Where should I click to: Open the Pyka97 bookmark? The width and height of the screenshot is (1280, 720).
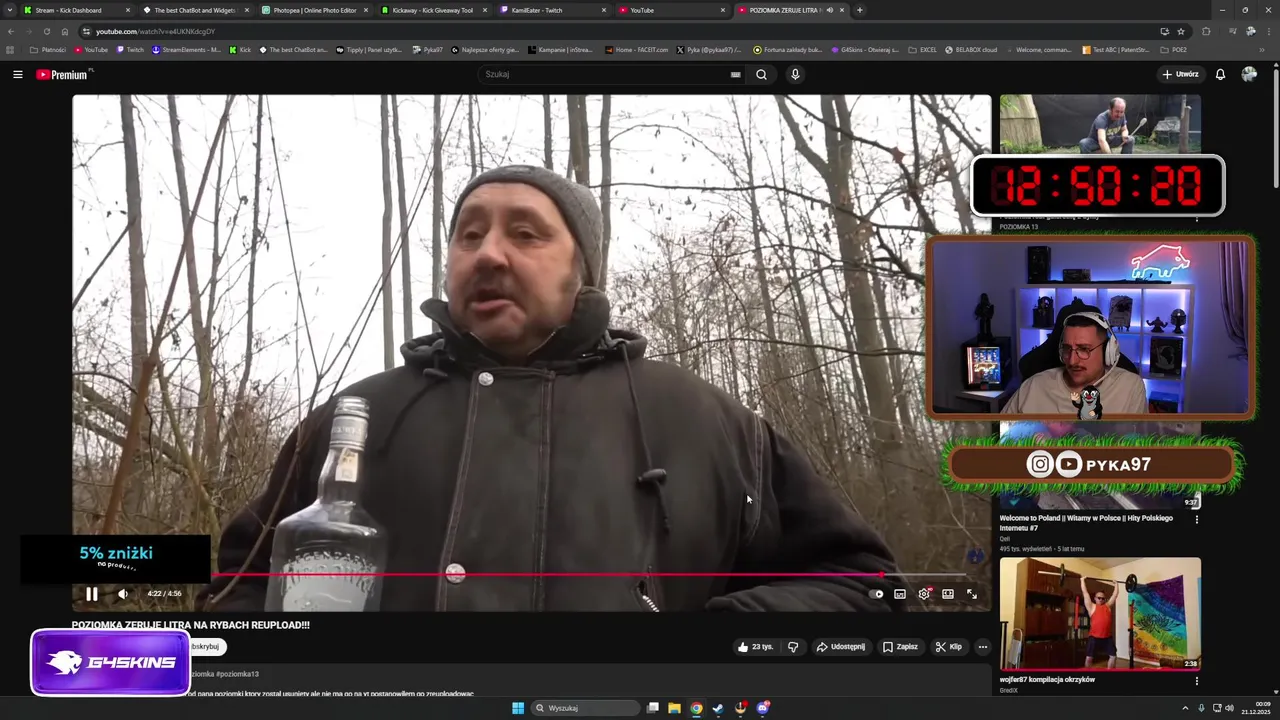point(427,49)
